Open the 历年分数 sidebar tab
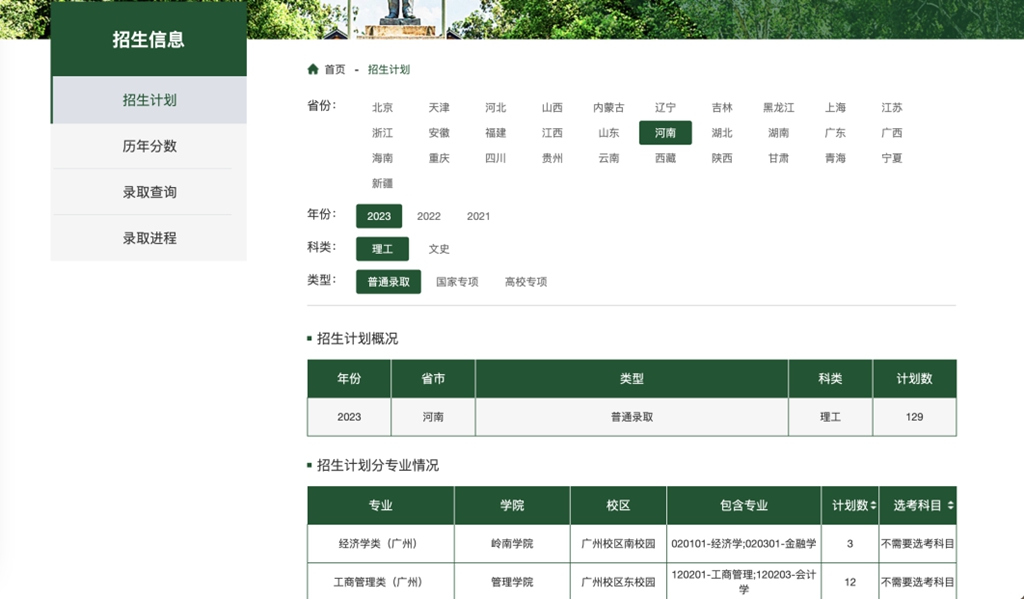 (149, 146)
